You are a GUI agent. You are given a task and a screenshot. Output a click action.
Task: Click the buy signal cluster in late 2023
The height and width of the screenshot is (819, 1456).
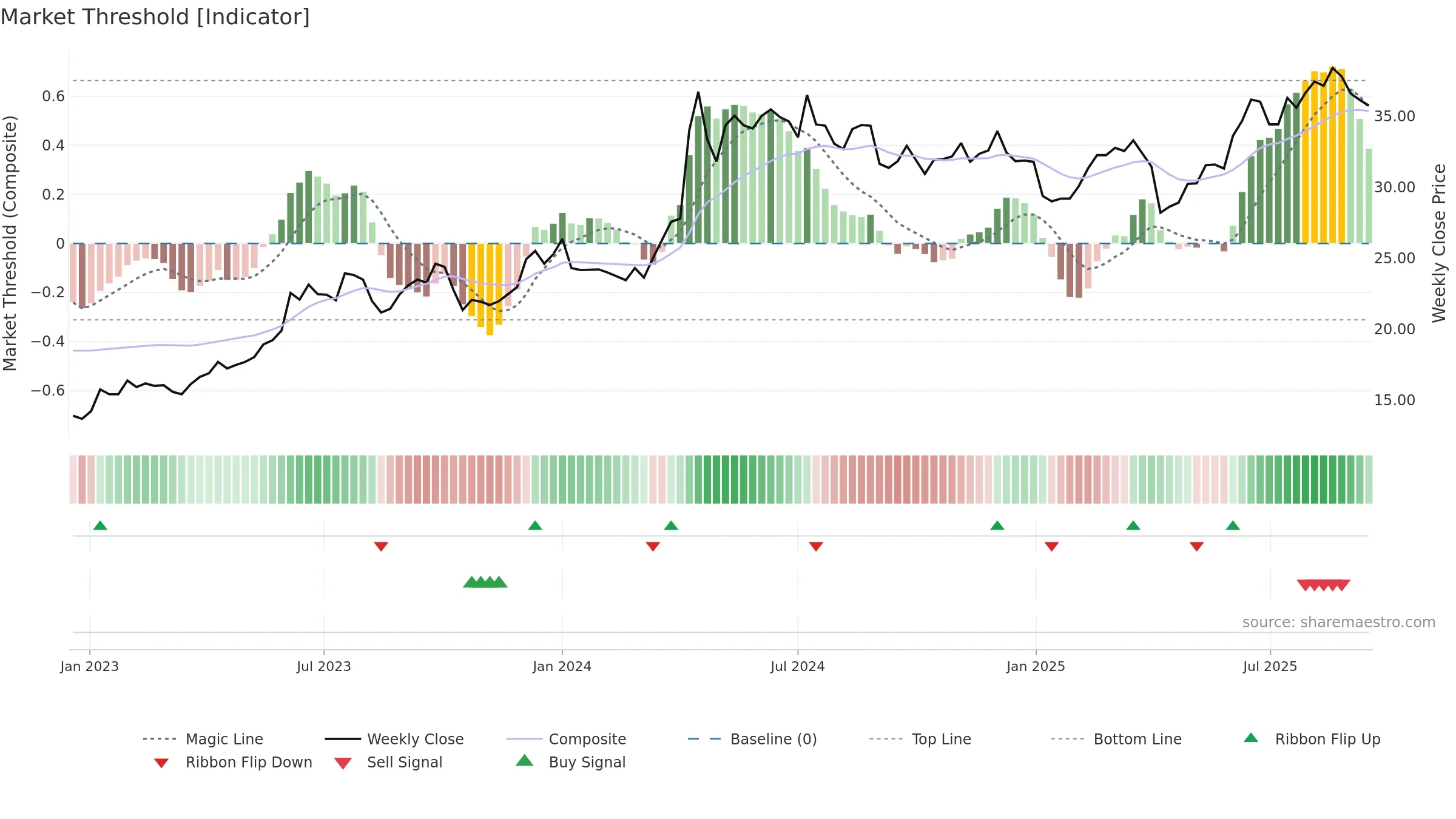(485, 582)
